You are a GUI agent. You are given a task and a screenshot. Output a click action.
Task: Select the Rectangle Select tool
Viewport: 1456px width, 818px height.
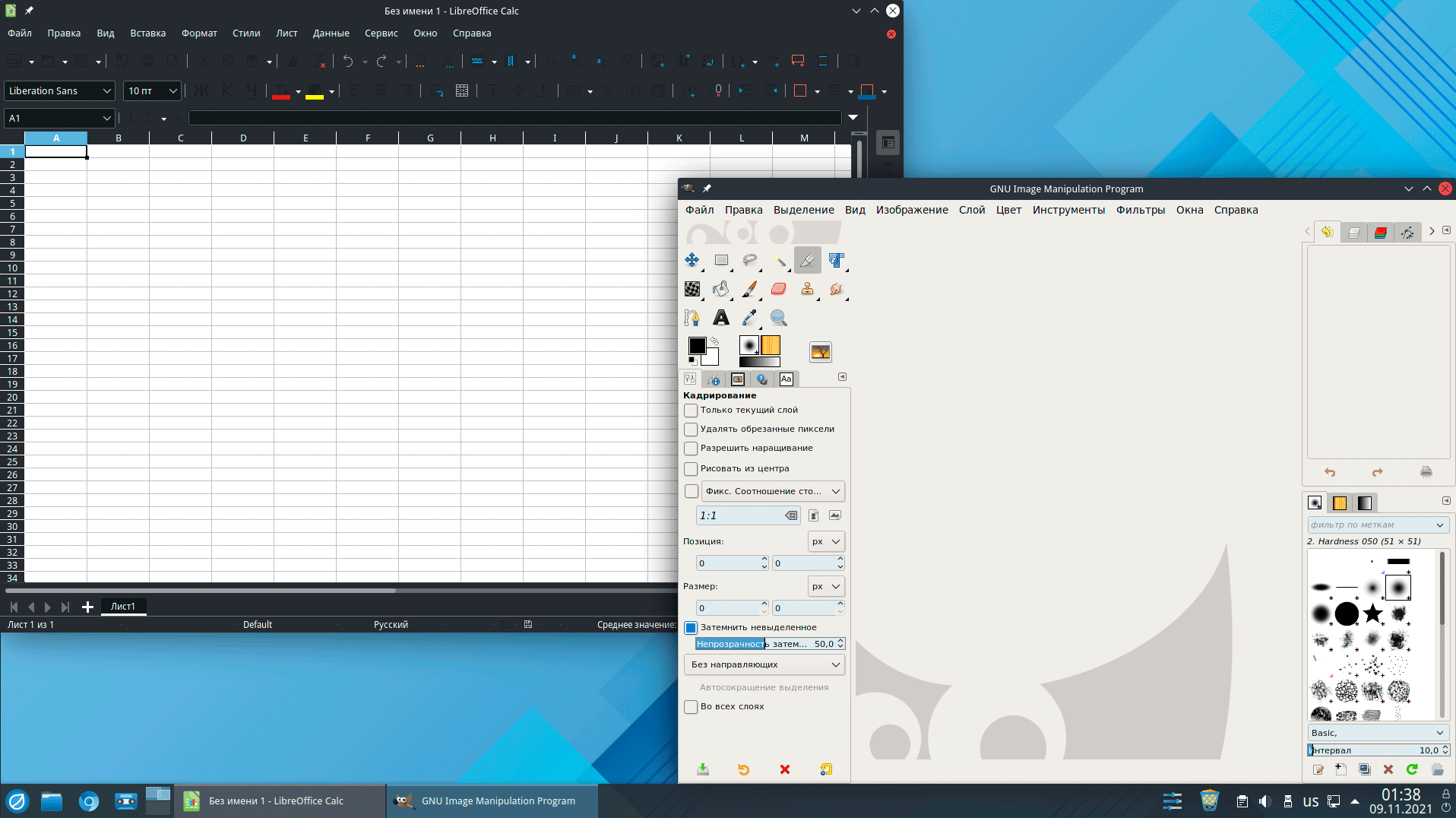point(721,260)
